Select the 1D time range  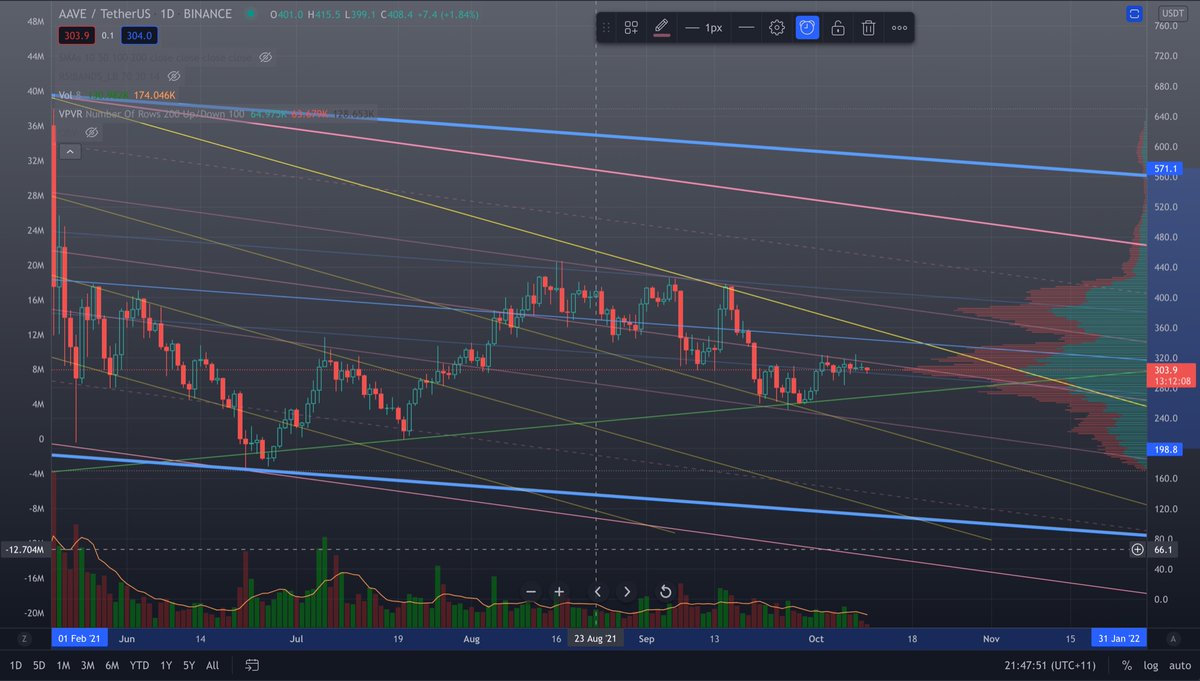coord(15,665)
